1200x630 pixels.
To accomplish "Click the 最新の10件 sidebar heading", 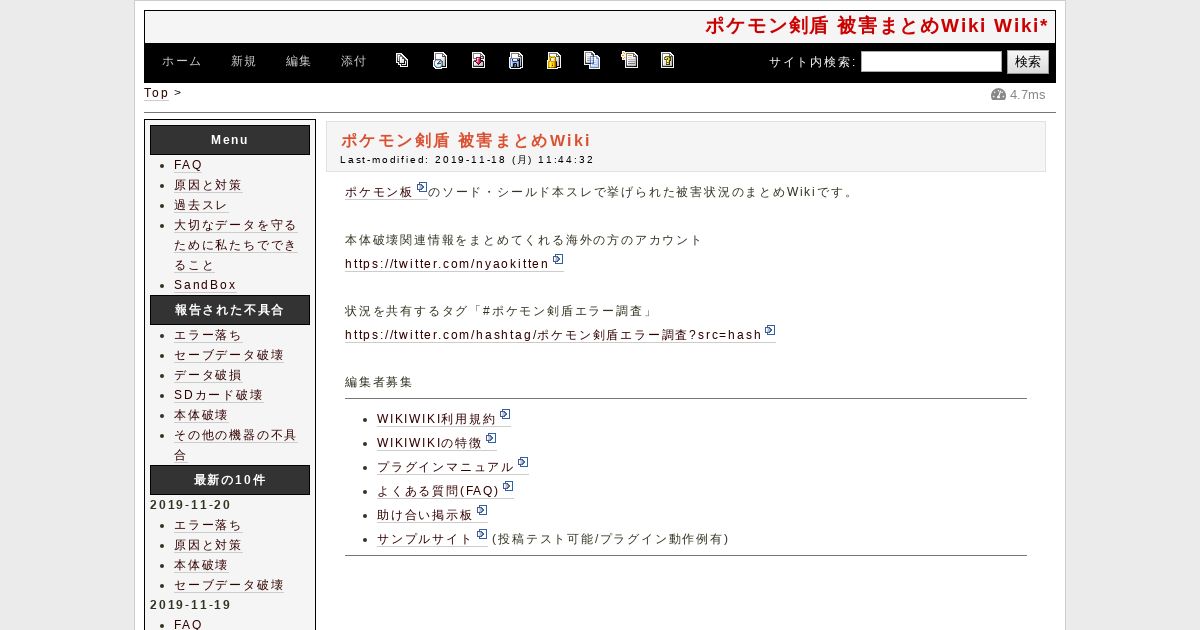I will (x=230, y=480).
